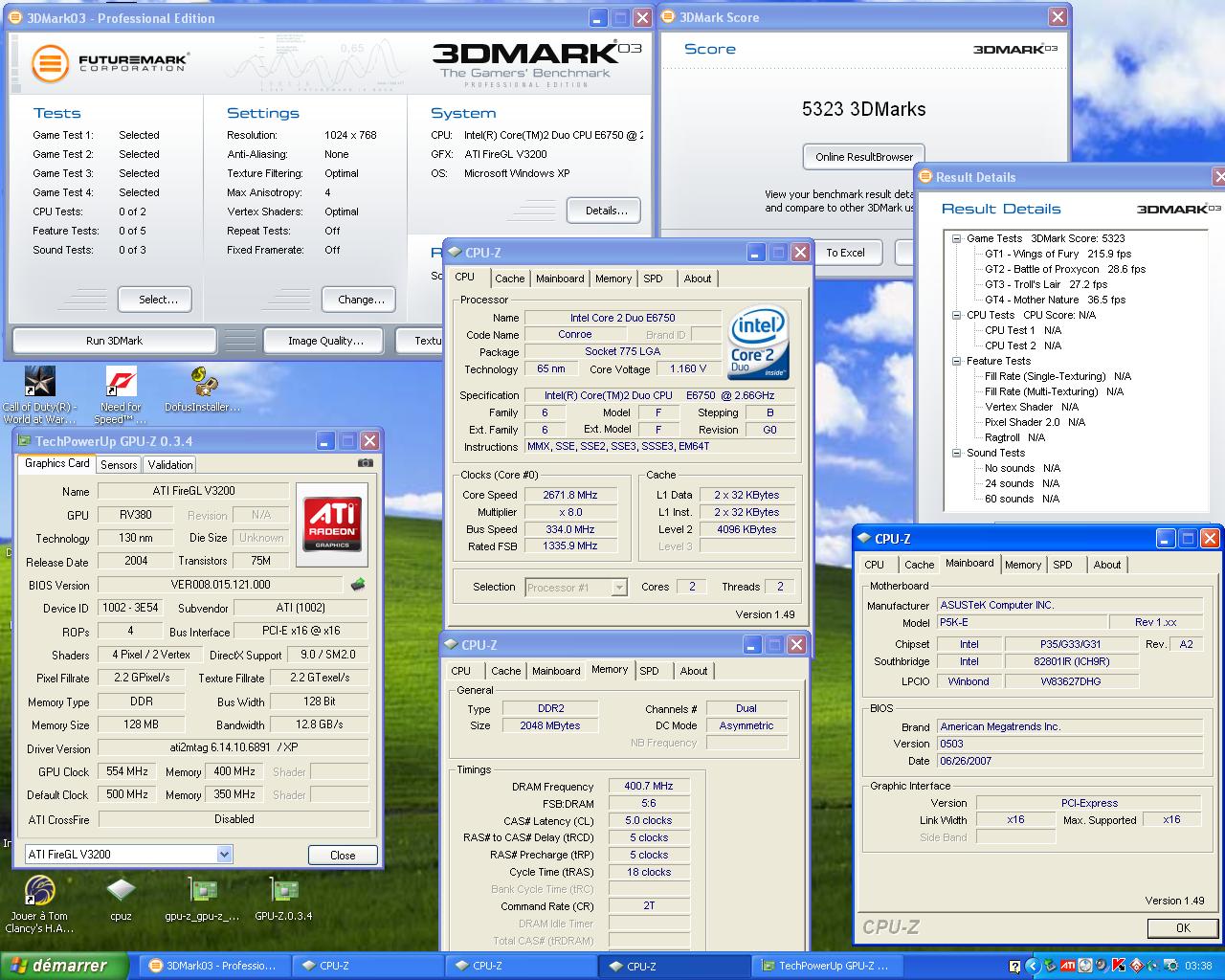Click the red K Kaspersky tray icon
This screenshot has width=1225, height=980.
1119,966
